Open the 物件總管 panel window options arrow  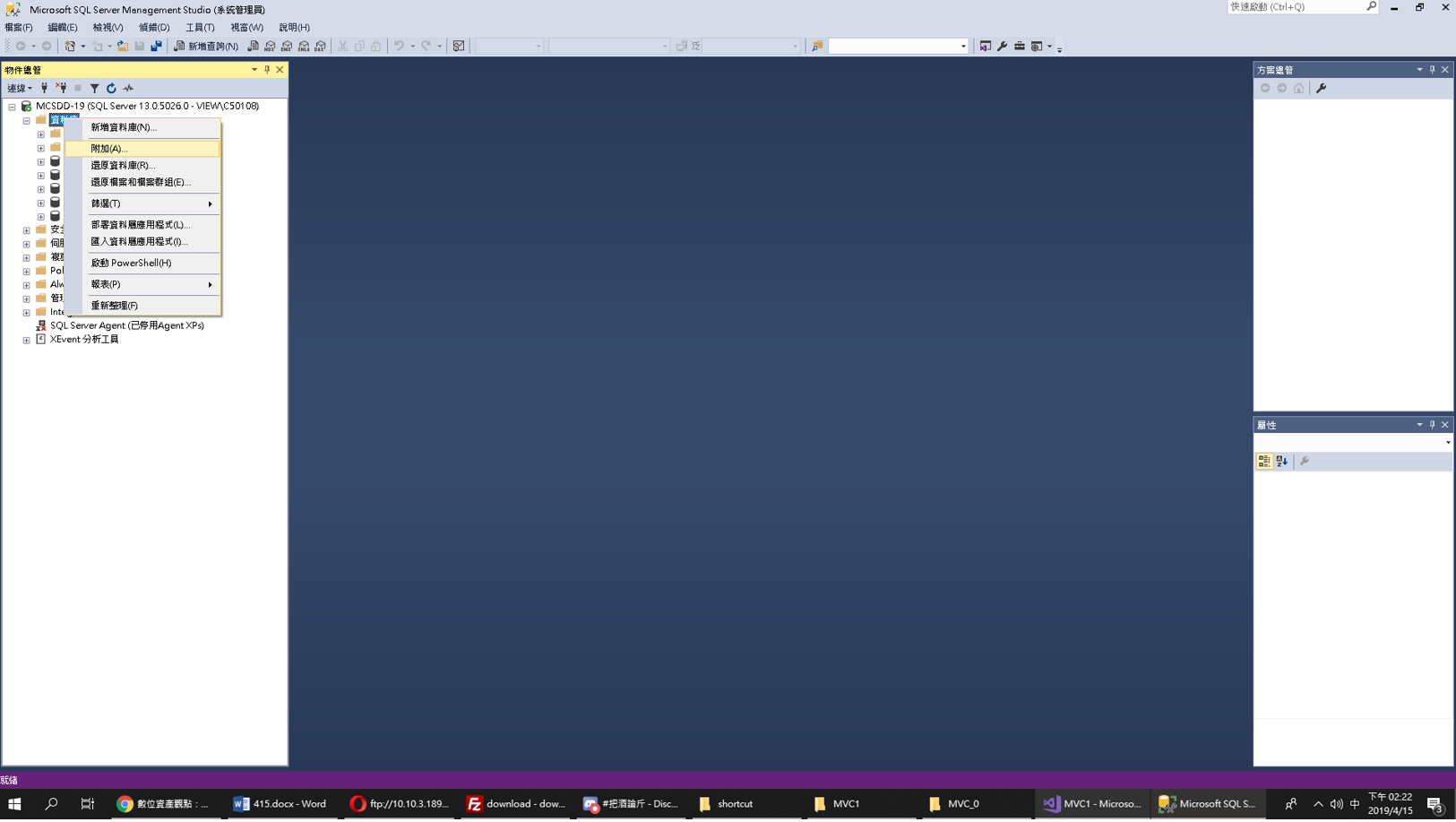pyautogui.click(x=254, y=69)
